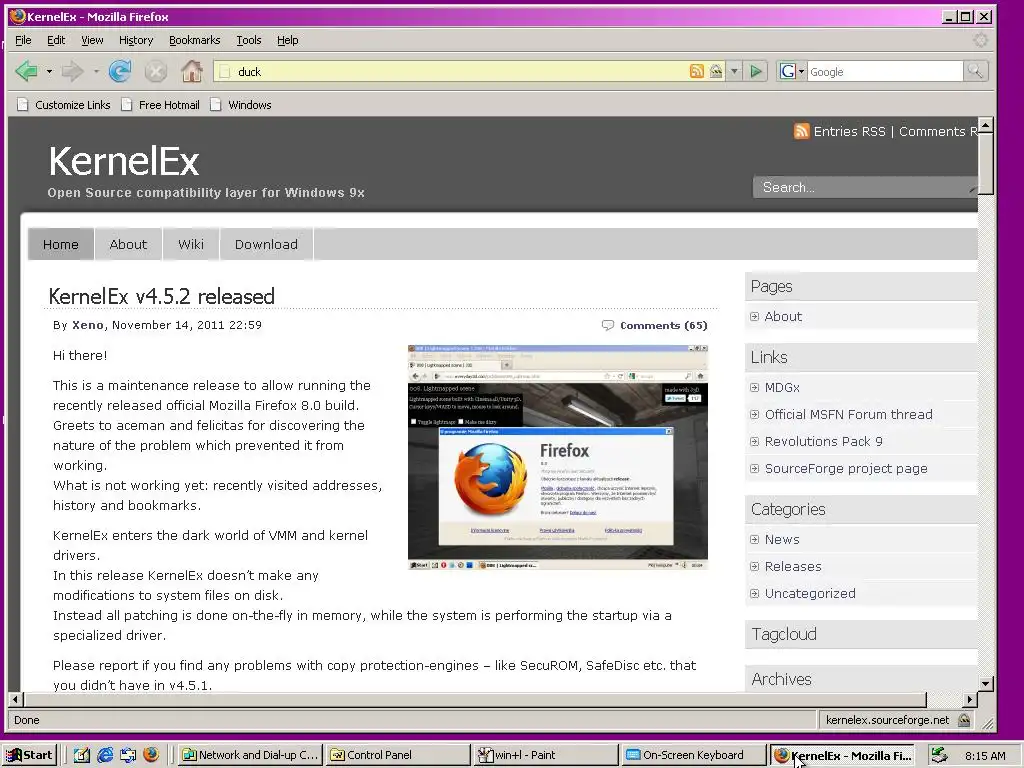The width and height of the screenshot is (1024, 768).
Task: Open the address bar history dropdown
Action: coord(734,71)
